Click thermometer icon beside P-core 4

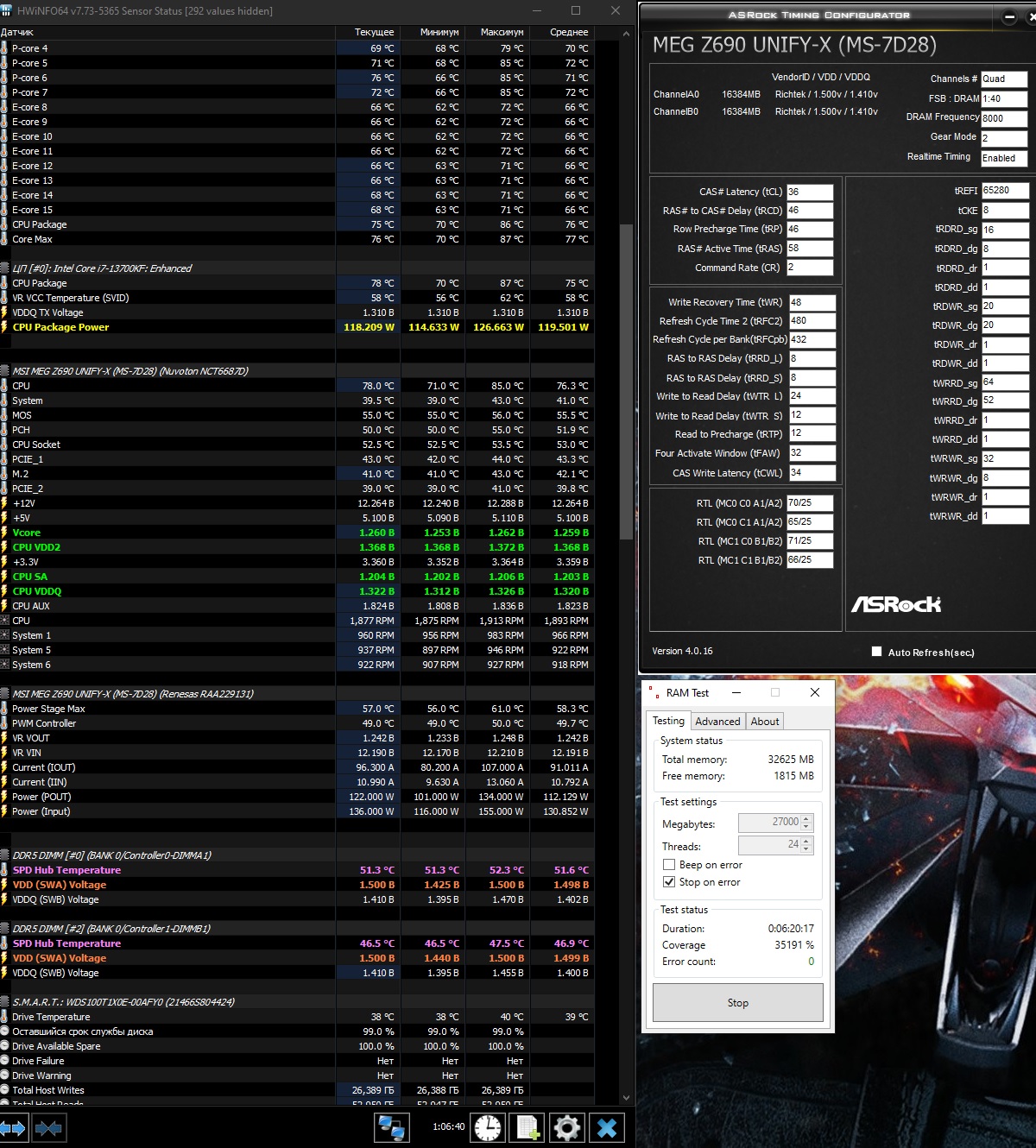[4, 48]
